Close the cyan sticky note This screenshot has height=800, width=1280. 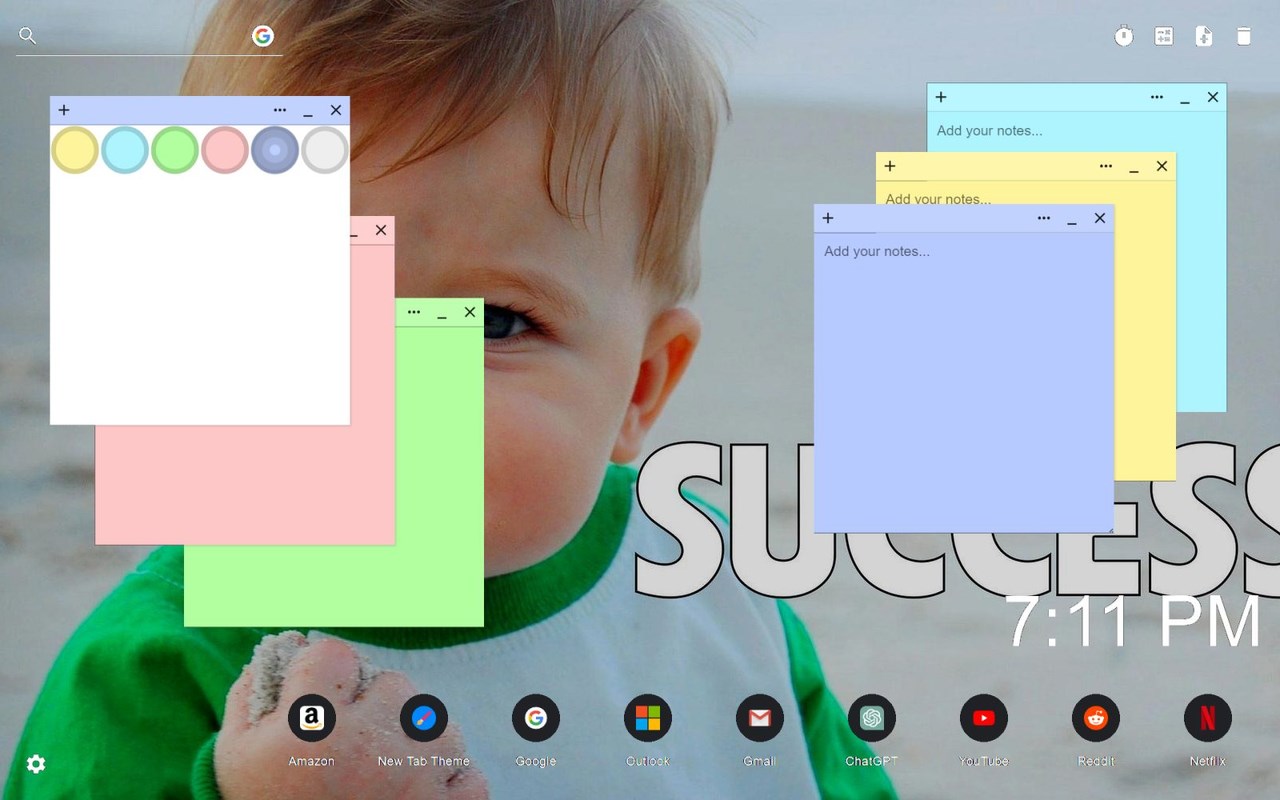point(1213,97)
